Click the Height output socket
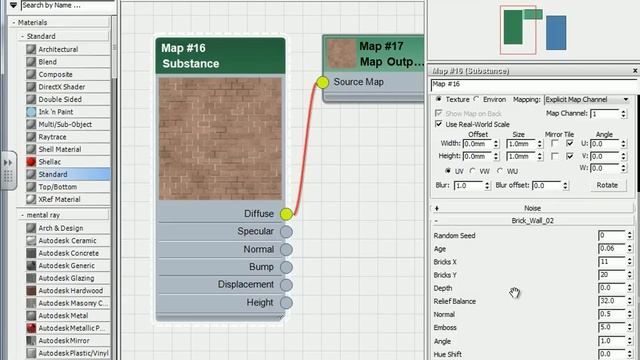 pos(287,303)
